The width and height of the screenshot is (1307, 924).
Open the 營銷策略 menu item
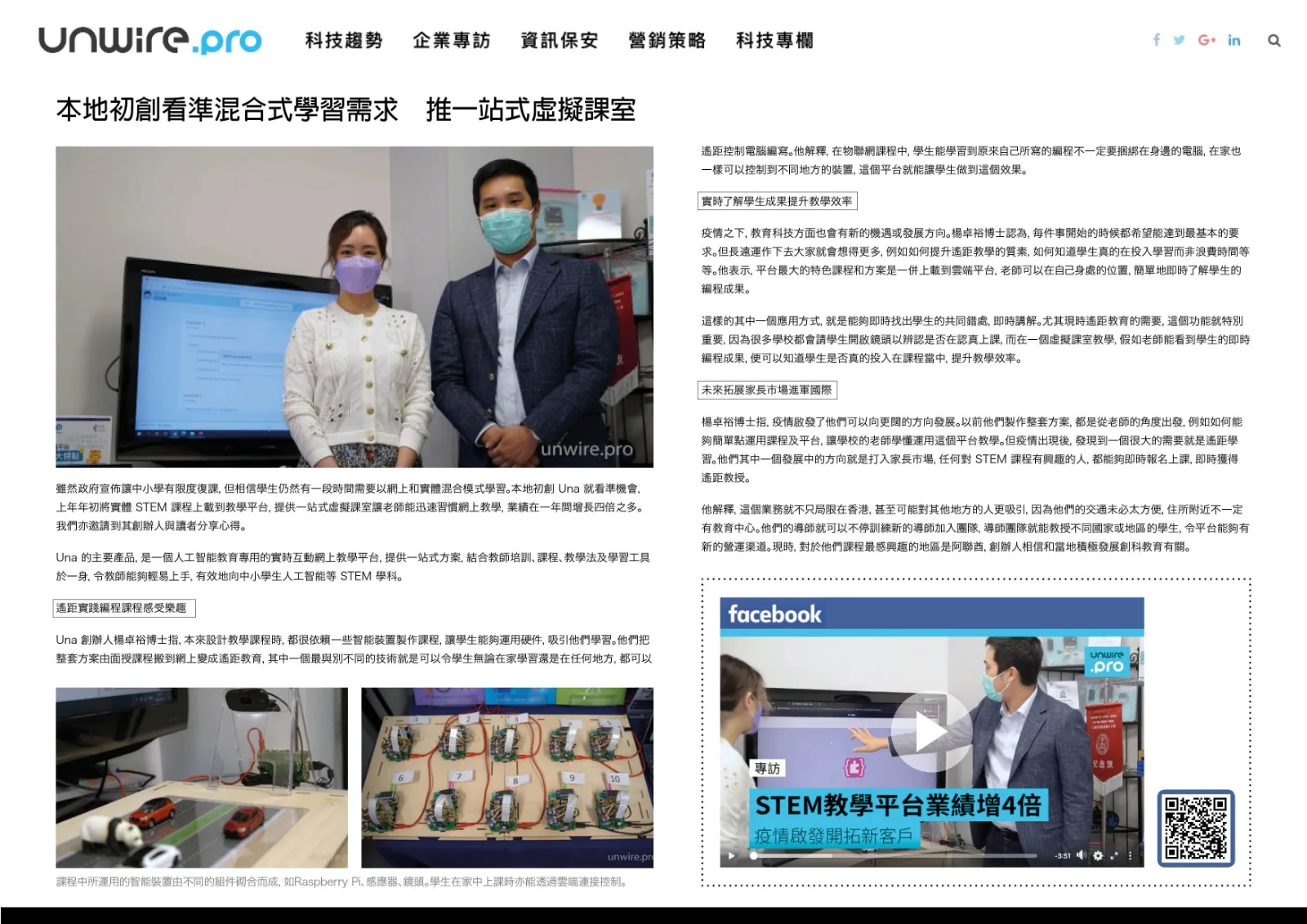tap(667, 40)
